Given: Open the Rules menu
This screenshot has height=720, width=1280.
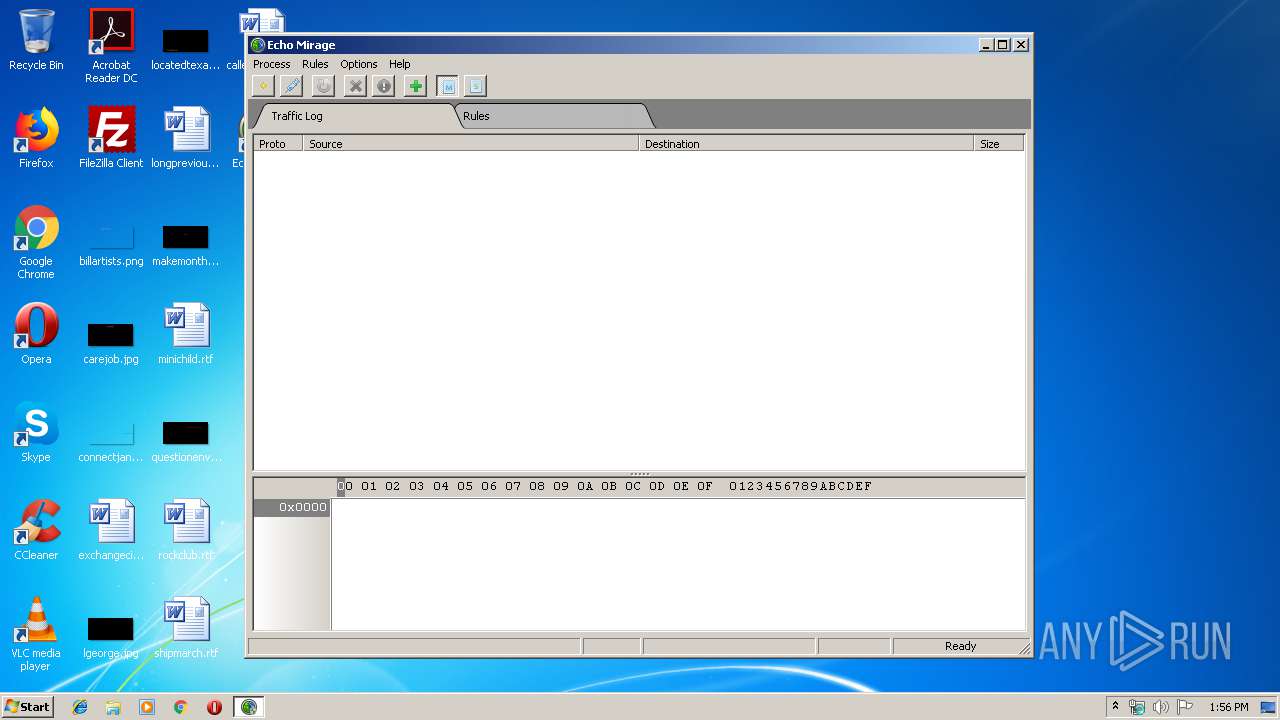Looking at the screenshot, I should [x=315, y=64].
